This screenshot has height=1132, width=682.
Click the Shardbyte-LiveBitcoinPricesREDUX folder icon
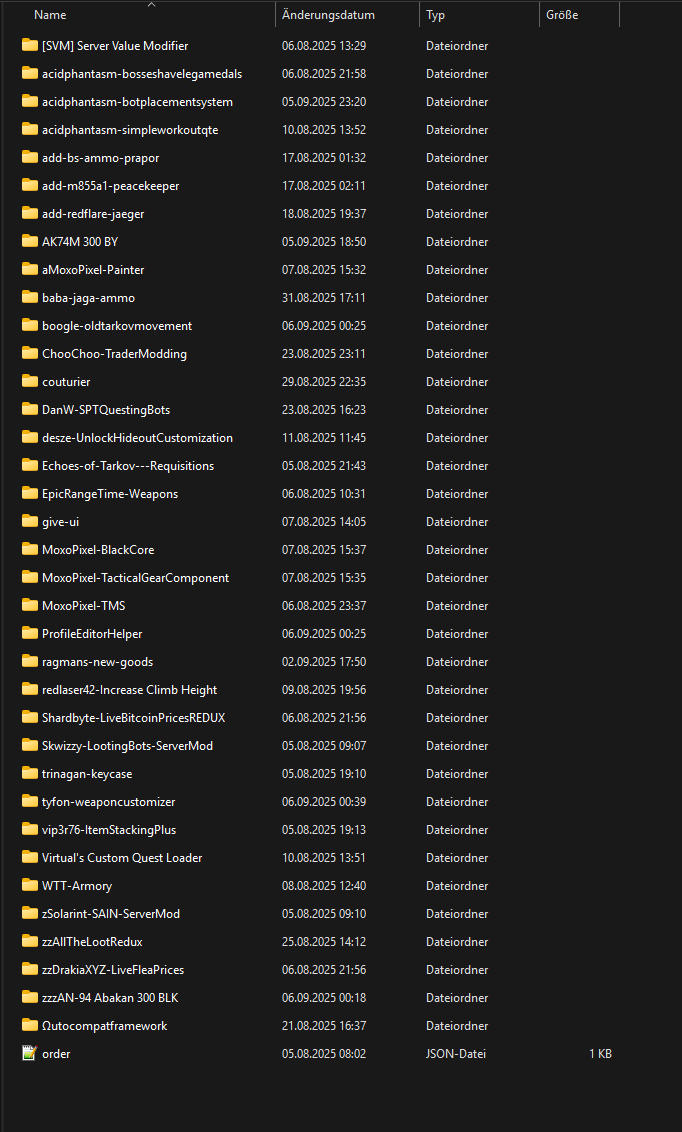coord(30,718)
